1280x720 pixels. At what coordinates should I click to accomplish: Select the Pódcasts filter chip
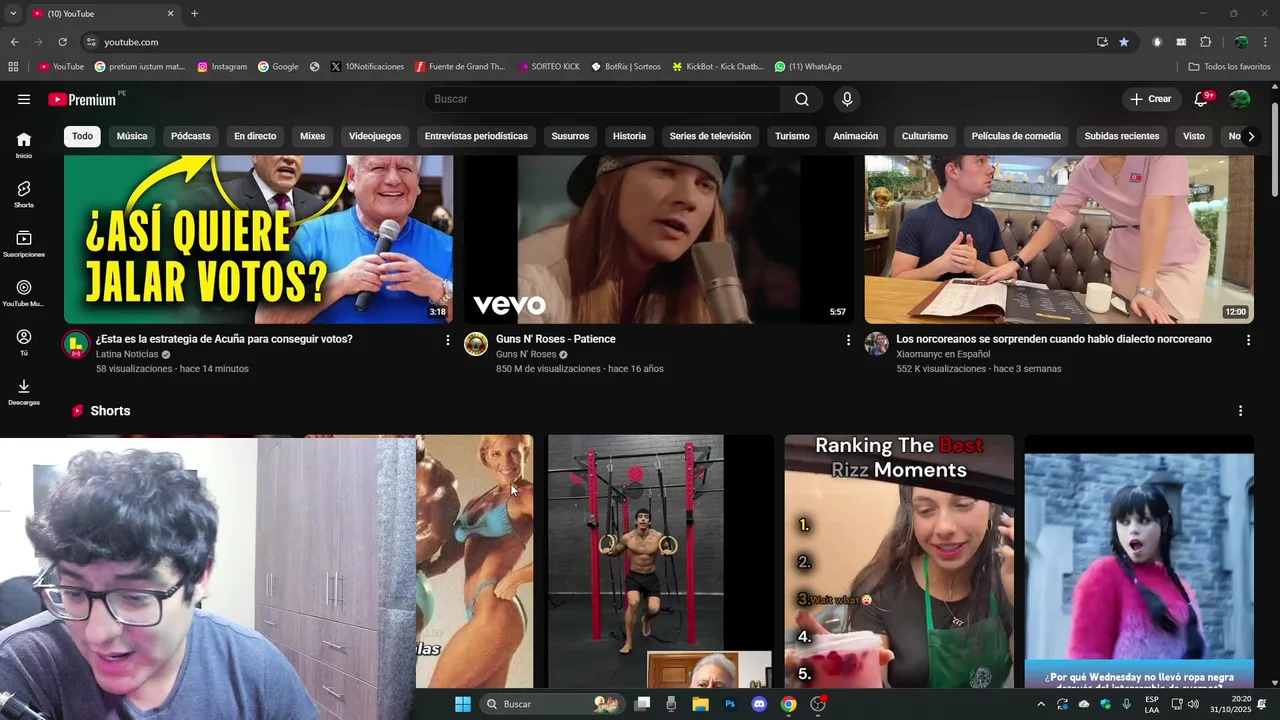pyautogui.click(x=191, y=136)
